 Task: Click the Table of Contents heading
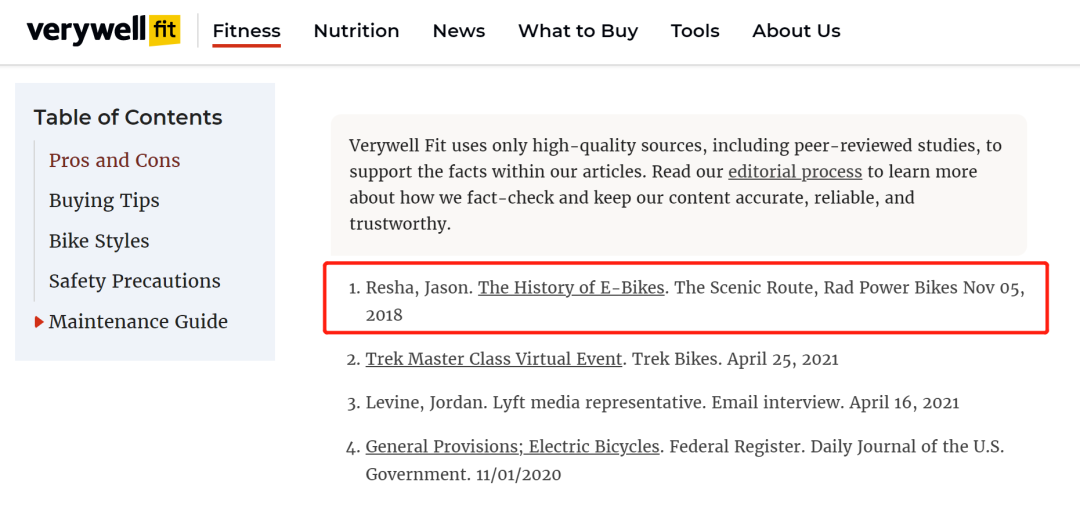(x=128, y=118)
